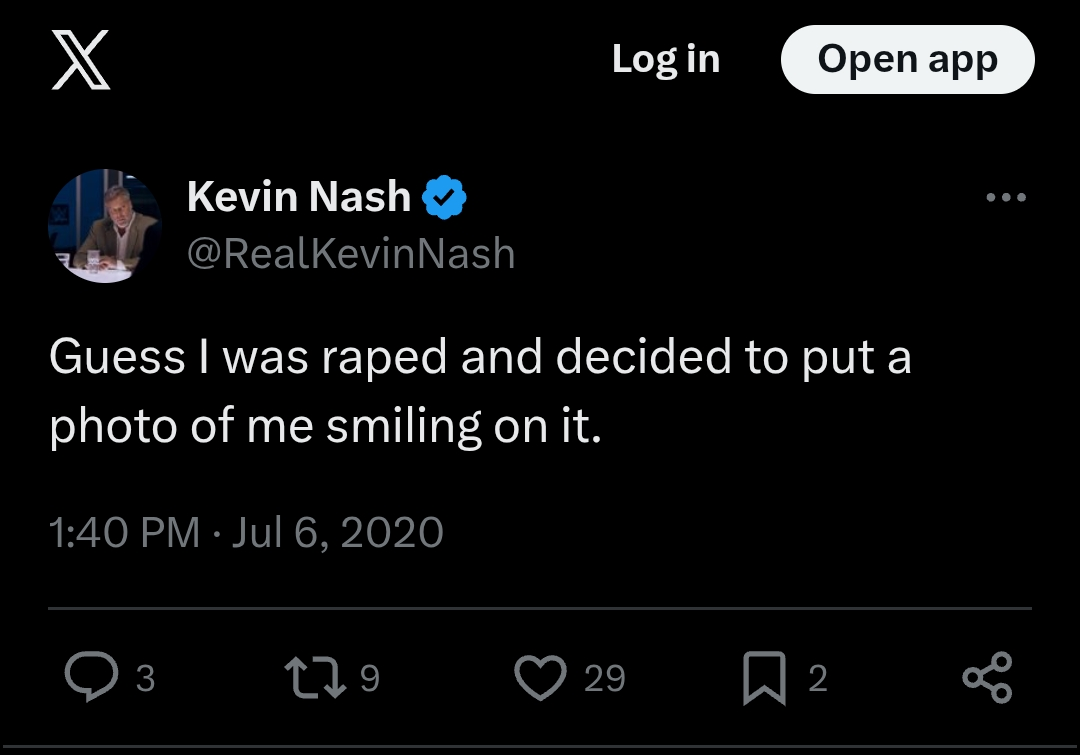Click the repost arrows icon

(x=316, y=678)
